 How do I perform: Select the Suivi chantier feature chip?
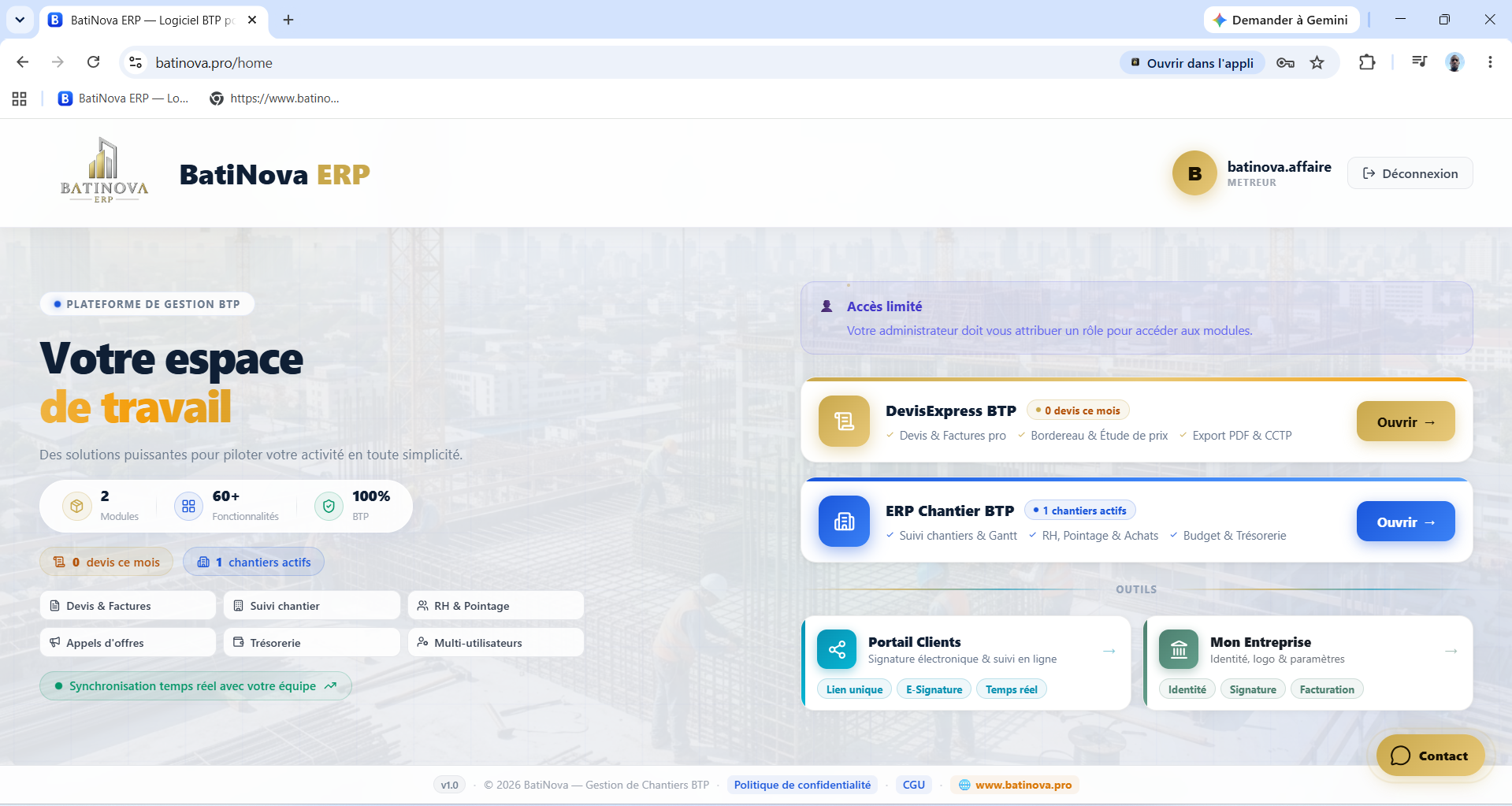312,606
